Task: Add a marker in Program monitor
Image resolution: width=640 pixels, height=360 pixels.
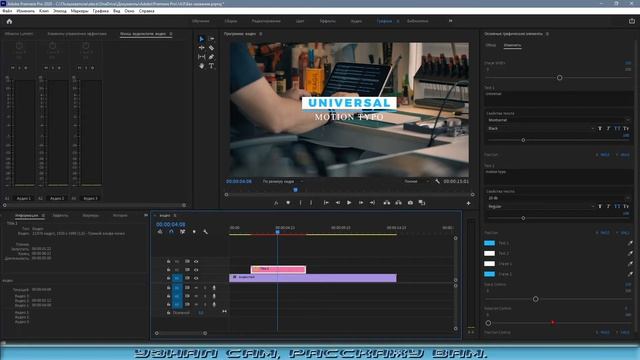Action: (x=288, y=203)
